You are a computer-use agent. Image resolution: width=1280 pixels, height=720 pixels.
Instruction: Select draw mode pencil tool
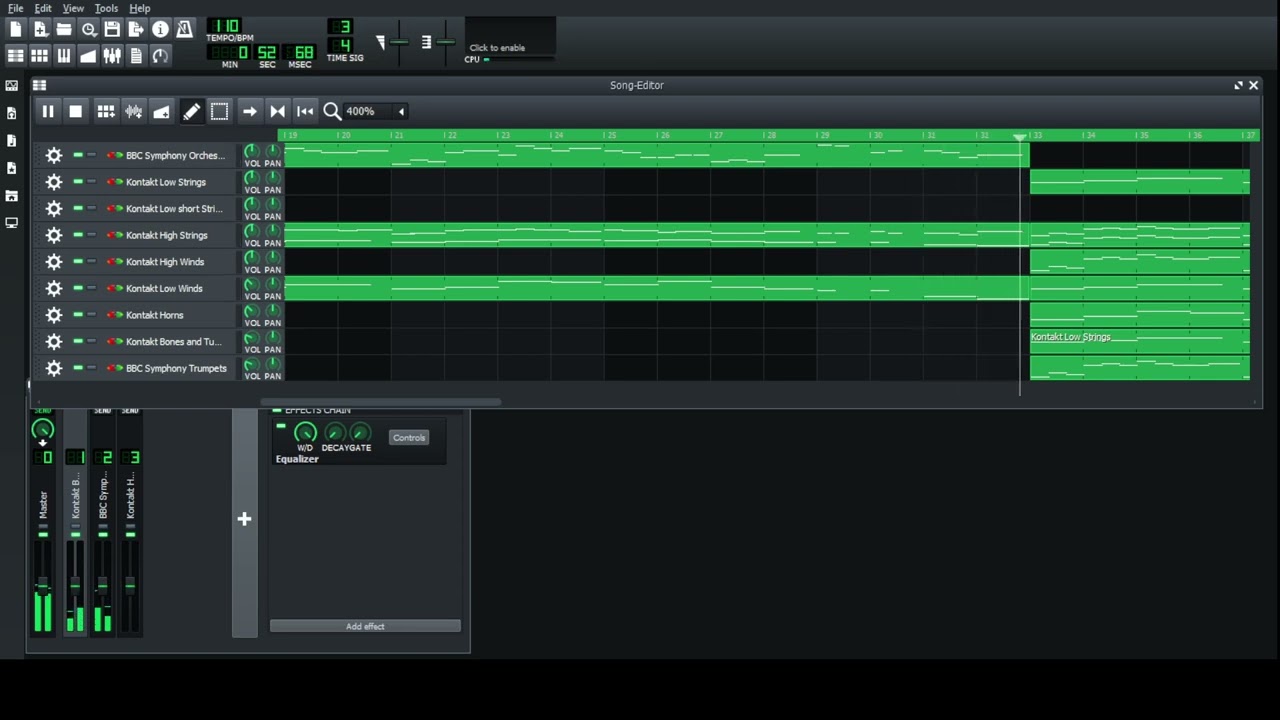tap(191, 111)
